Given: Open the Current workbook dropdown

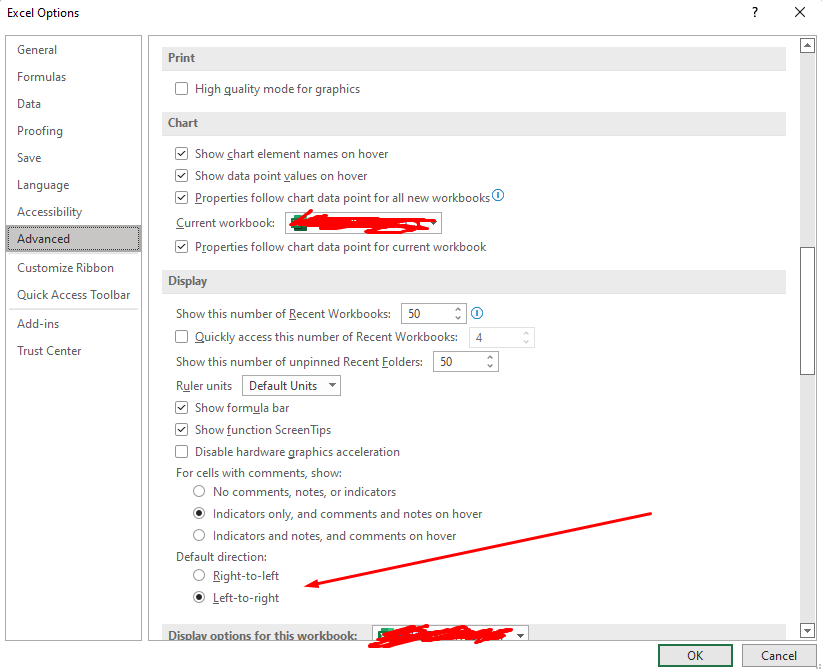Looking at the screenshot, I should click(x=363, y=223).
